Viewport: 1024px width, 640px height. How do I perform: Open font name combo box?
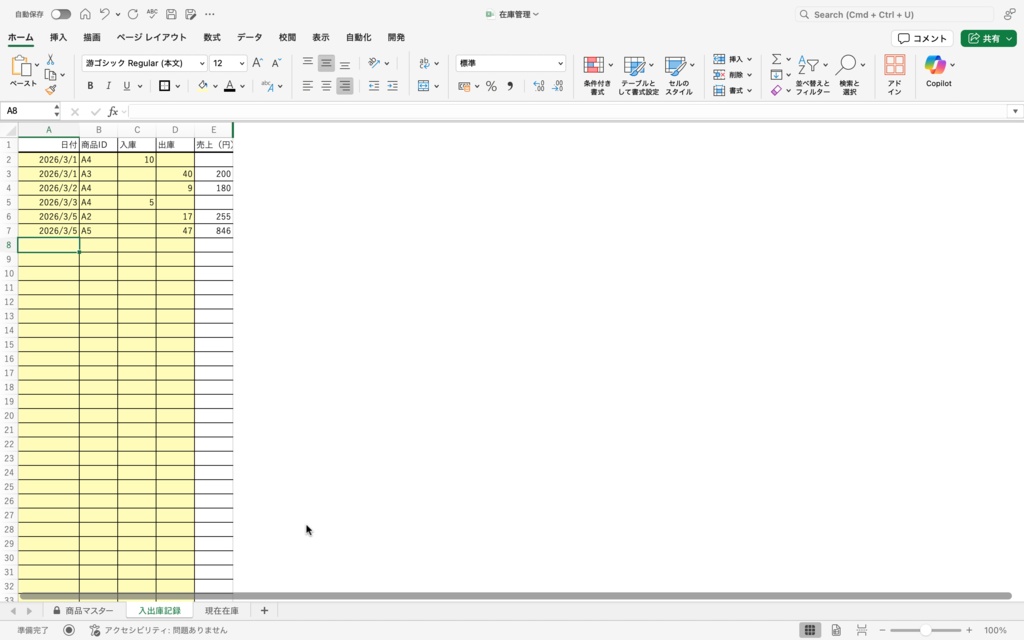tap(144, 63)
